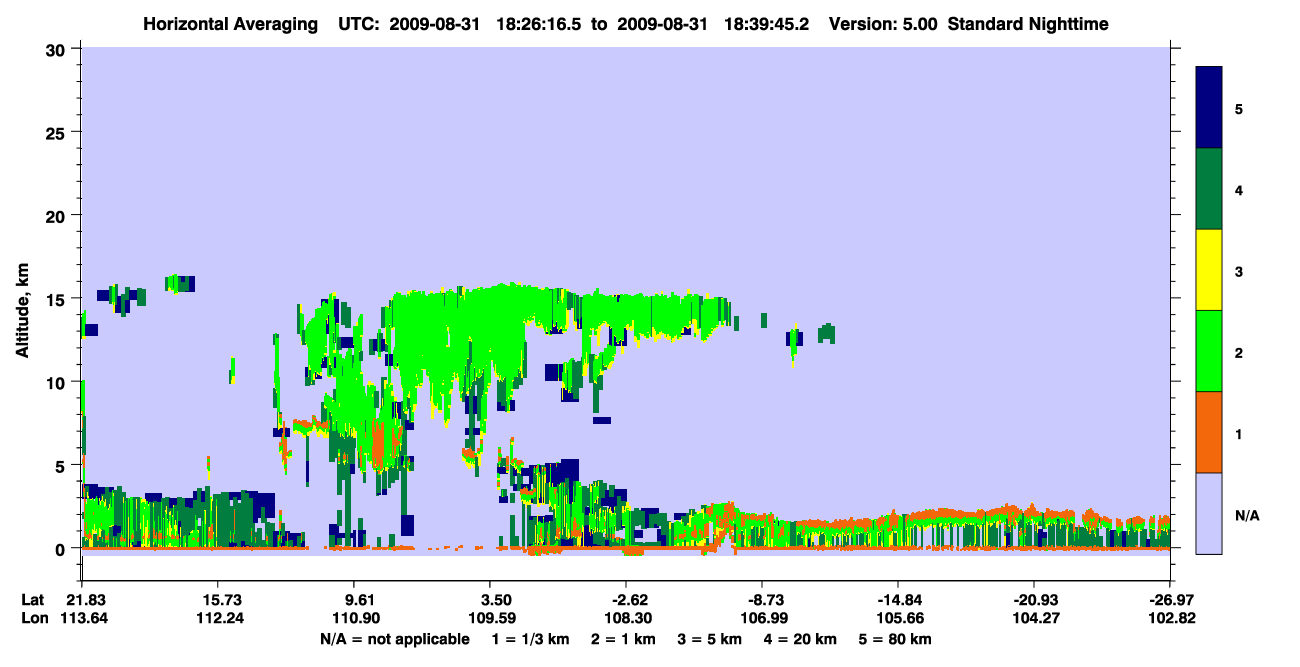Viewport: 1300px width, 667px height.
Task: Click the altitude tick label 30
Action: (x=58, y=49)
